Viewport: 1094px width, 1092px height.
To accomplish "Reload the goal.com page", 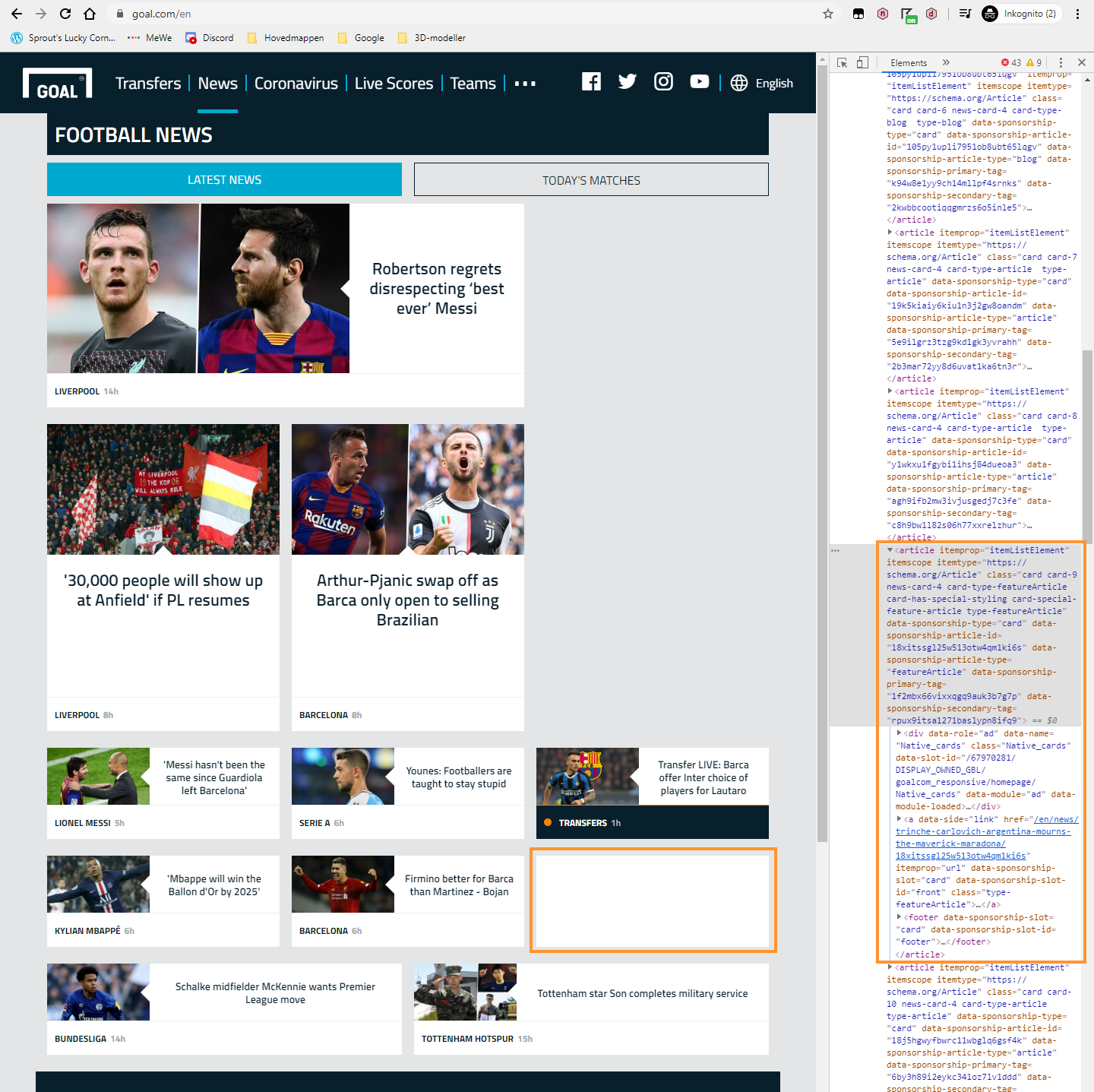I will [64, 13].
